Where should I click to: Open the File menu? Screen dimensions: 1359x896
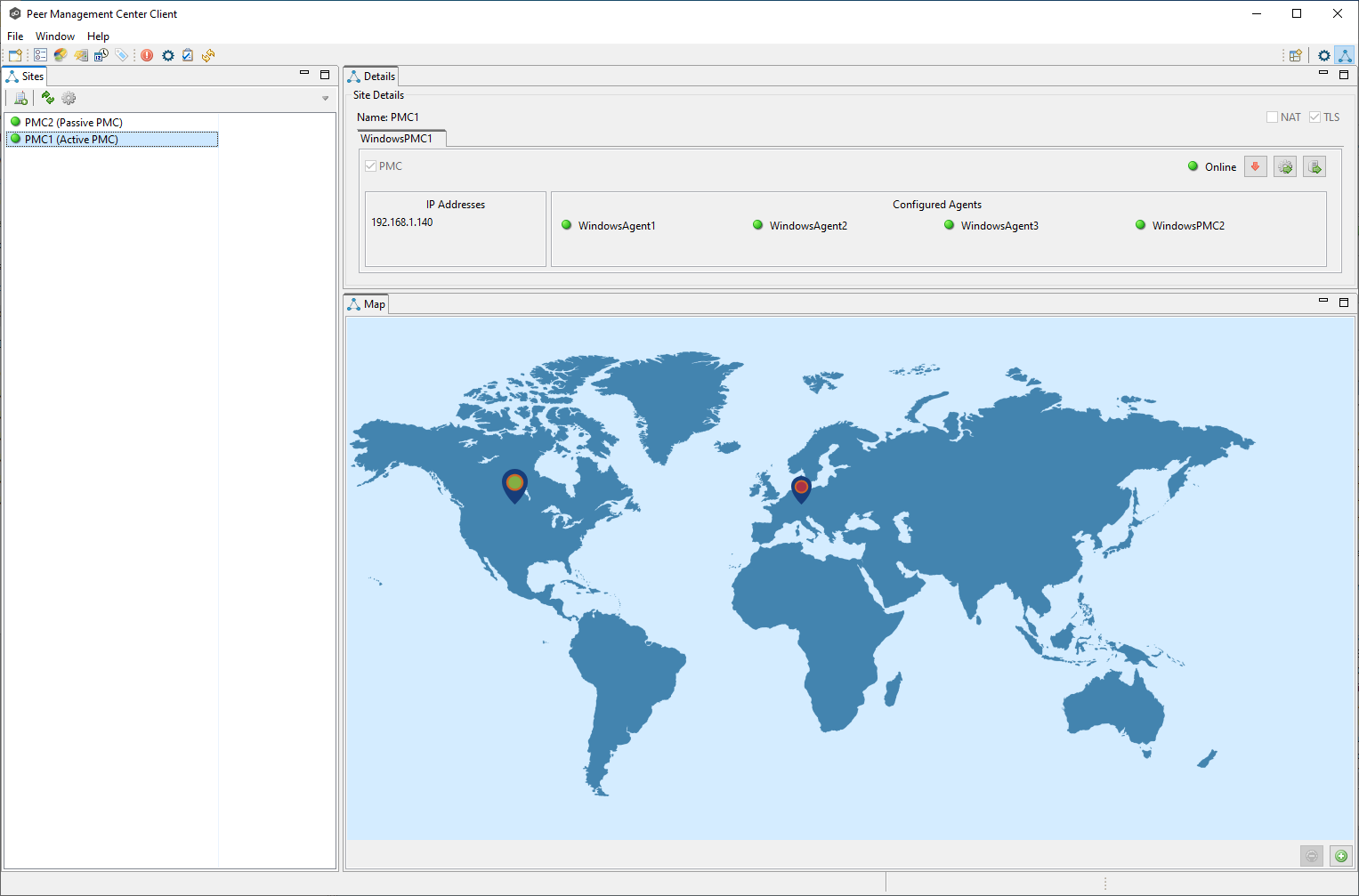(15, 36)
